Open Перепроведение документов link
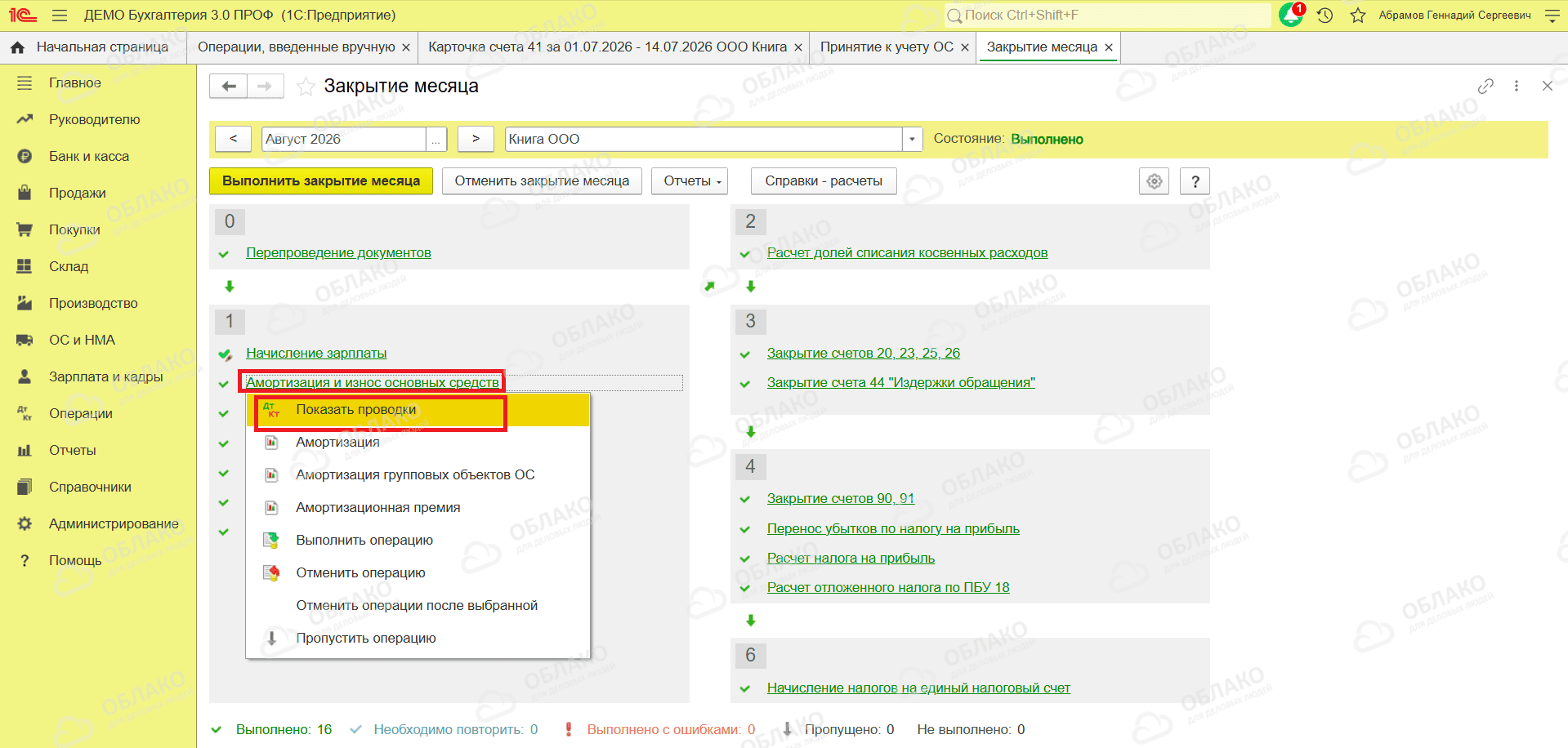The image size is (1568, 748). coord(338,253)
